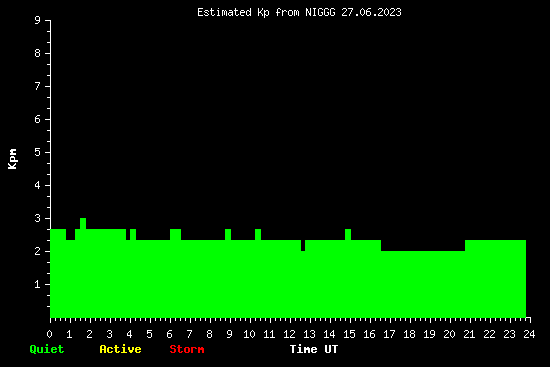Click hour 24 on the time axis
550x367 pixels.
[529, 334]
